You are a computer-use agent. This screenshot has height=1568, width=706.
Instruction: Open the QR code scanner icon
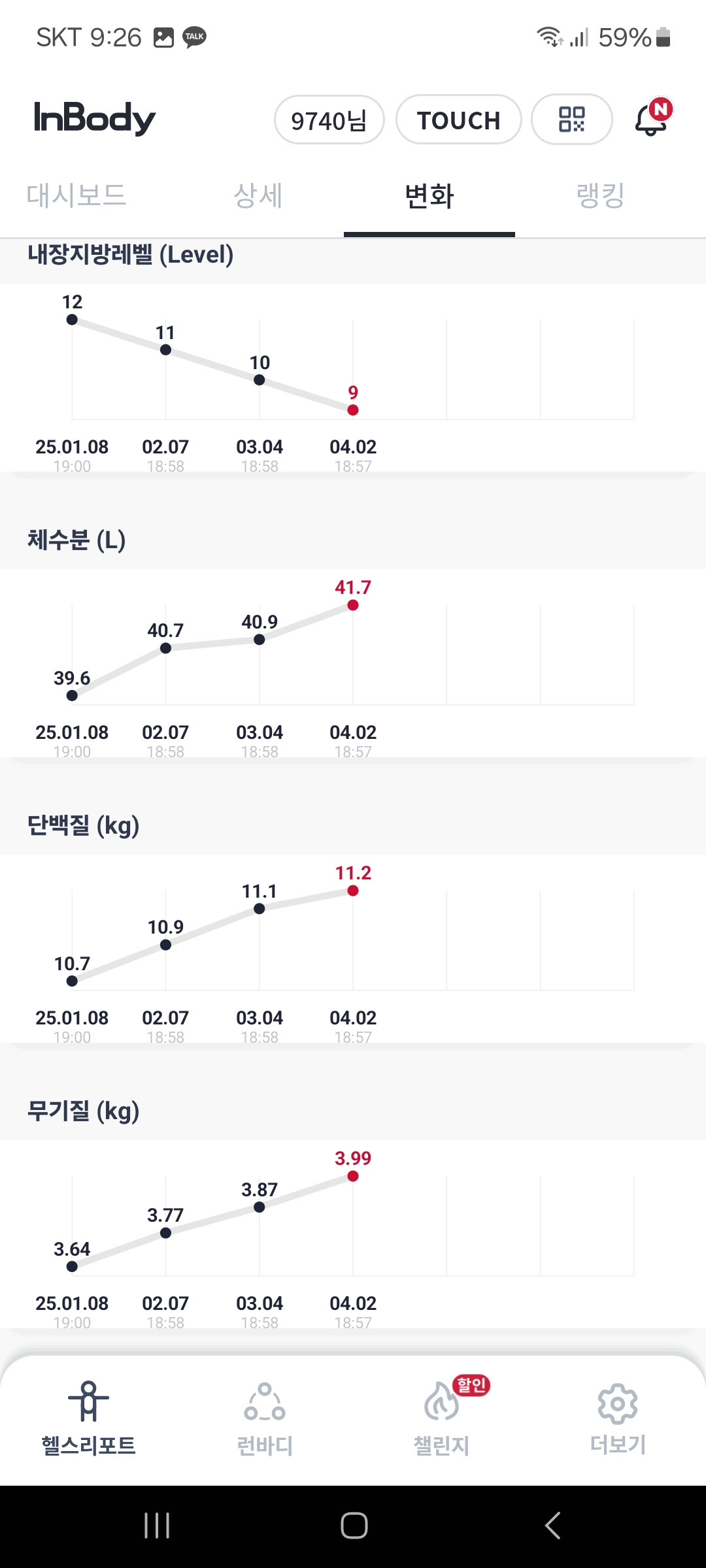571,119
